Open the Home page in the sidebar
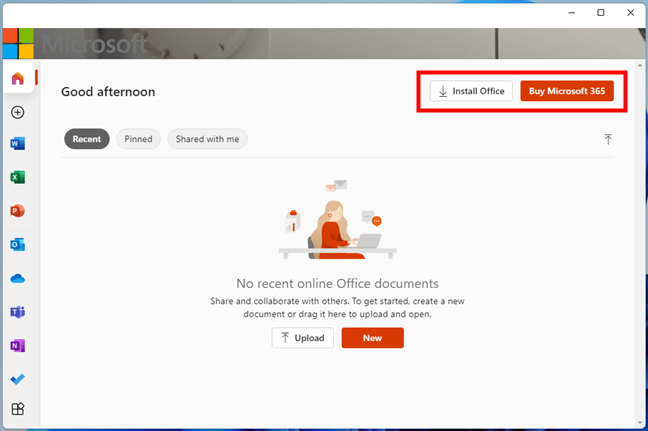This screenshot has height=431, width=648. click(x=17, y=78)
